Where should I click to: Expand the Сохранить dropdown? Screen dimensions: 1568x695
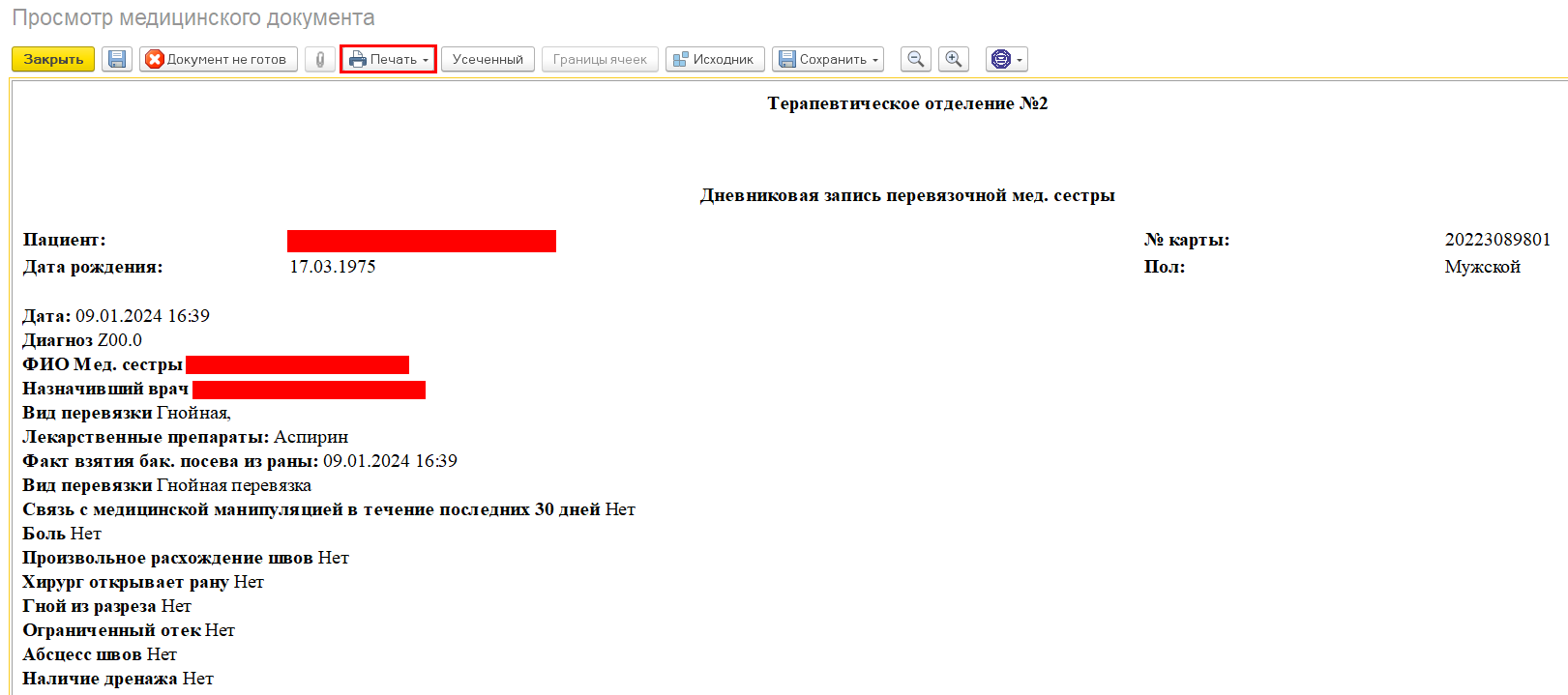pos(827,59)
